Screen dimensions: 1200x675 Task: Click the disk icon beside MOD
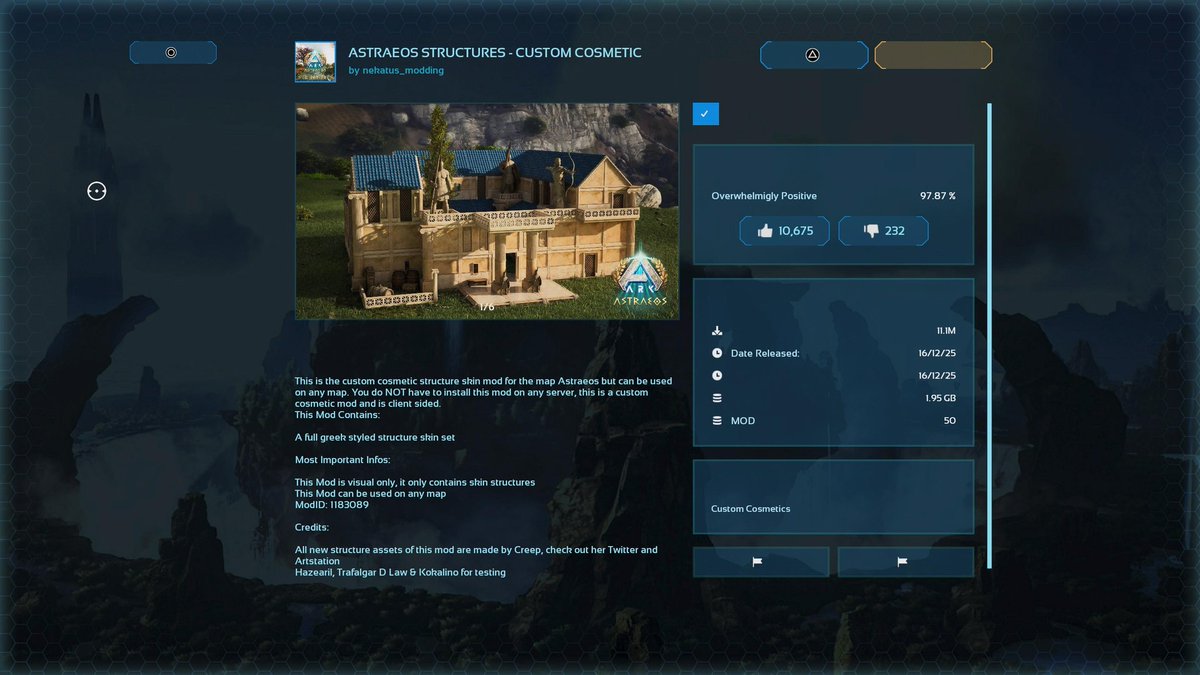tap(717, 421)
